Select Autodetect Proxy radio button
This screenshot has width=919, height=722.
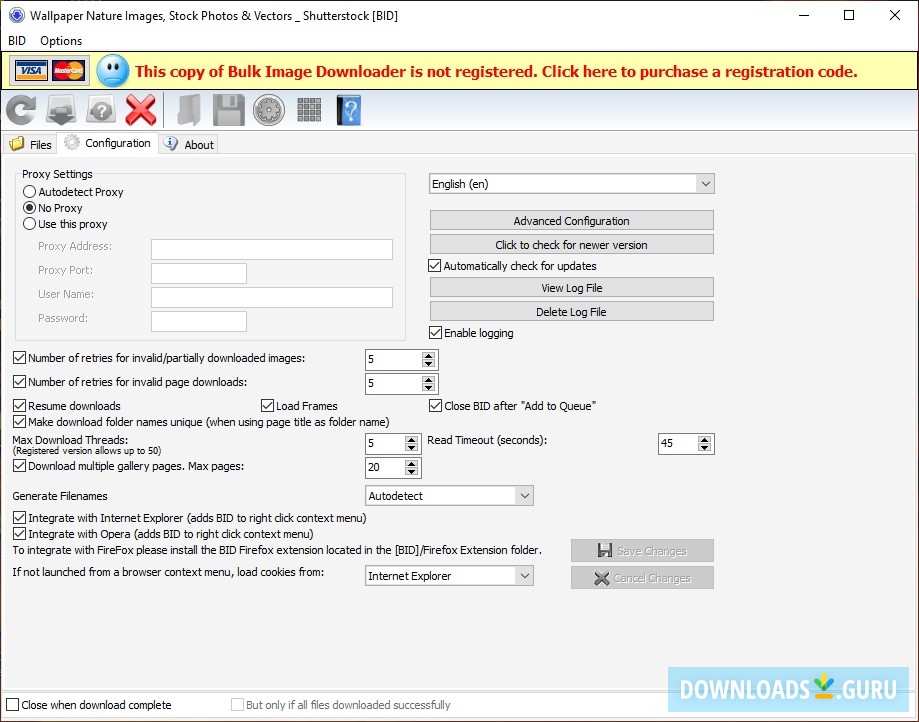coord(29,192)
